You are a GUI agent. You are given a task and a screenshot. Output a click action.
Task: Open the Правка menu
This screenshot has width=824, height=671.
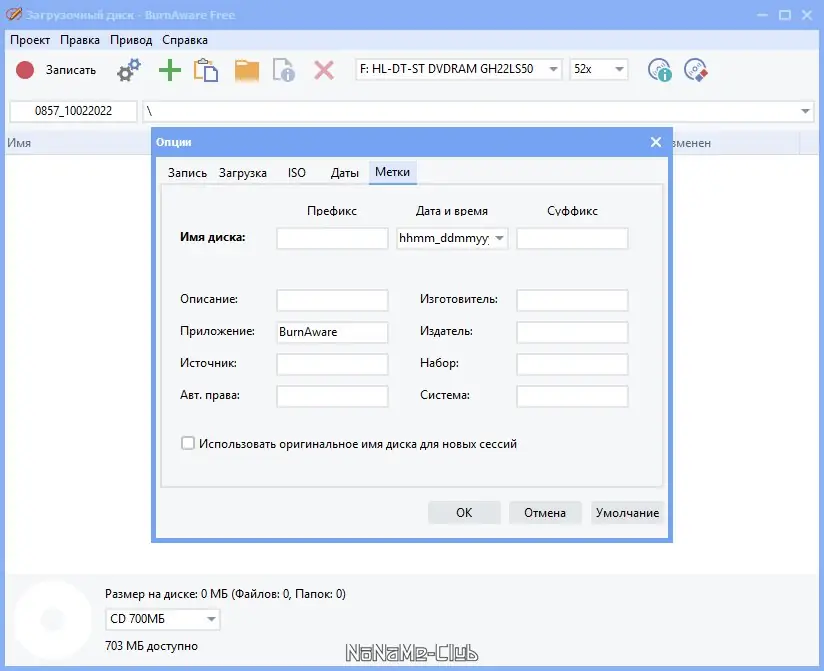click(80, 40)
